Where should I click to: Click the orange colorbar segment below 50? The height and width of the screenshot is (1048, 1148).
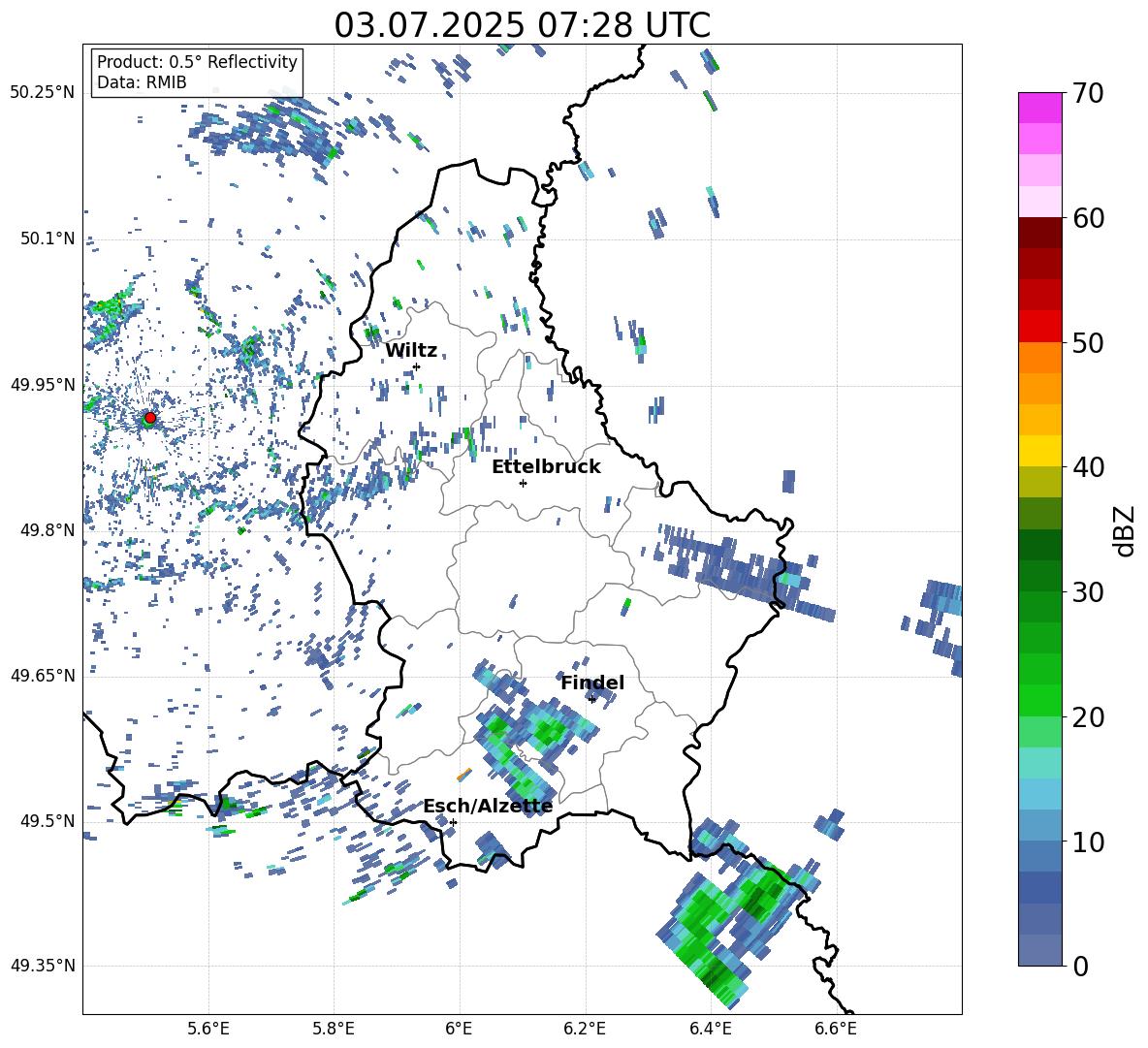1039,357
